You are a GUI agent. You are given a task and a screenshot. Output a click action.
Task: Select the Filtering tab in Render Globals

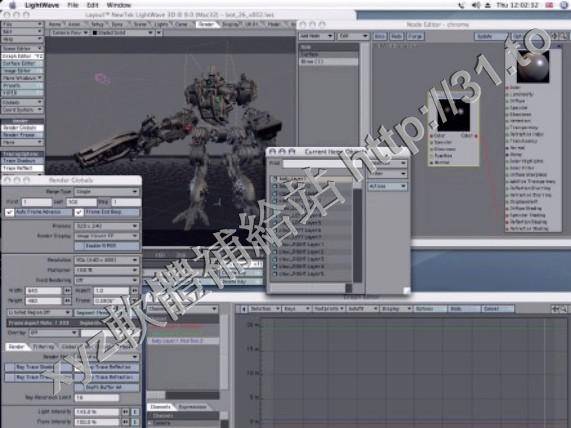click(44, 347)
